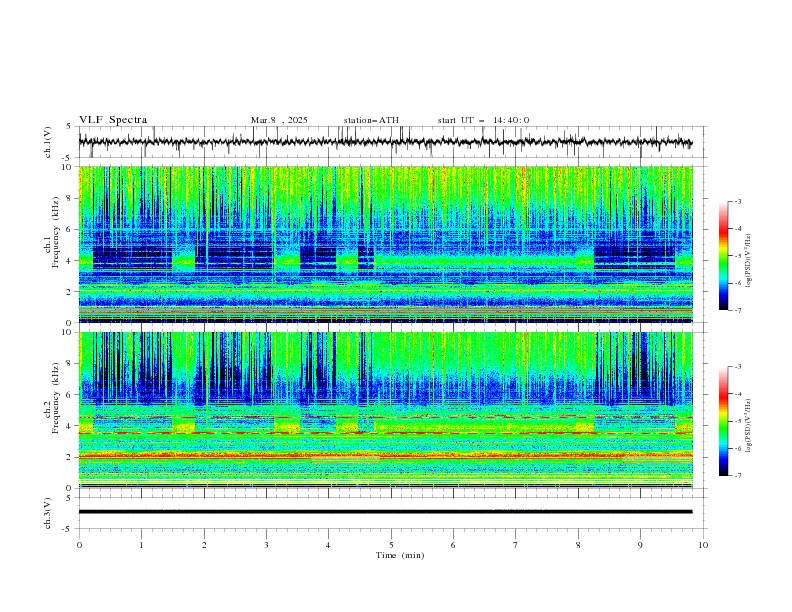
Task: Click time axis tick label '6'
Action: pos(453,545)
